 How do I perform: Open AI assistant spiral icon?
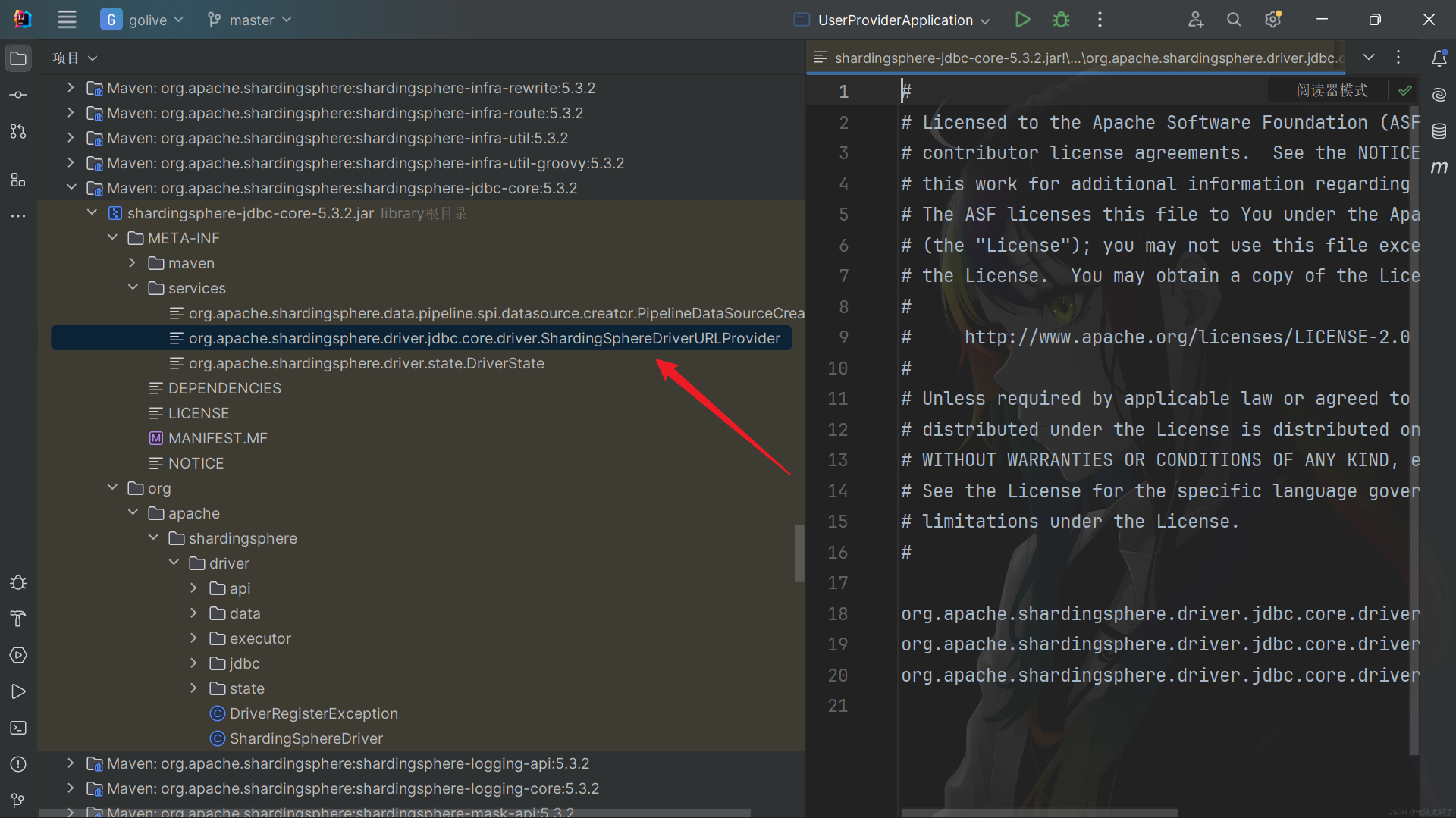click(1439, 95)
